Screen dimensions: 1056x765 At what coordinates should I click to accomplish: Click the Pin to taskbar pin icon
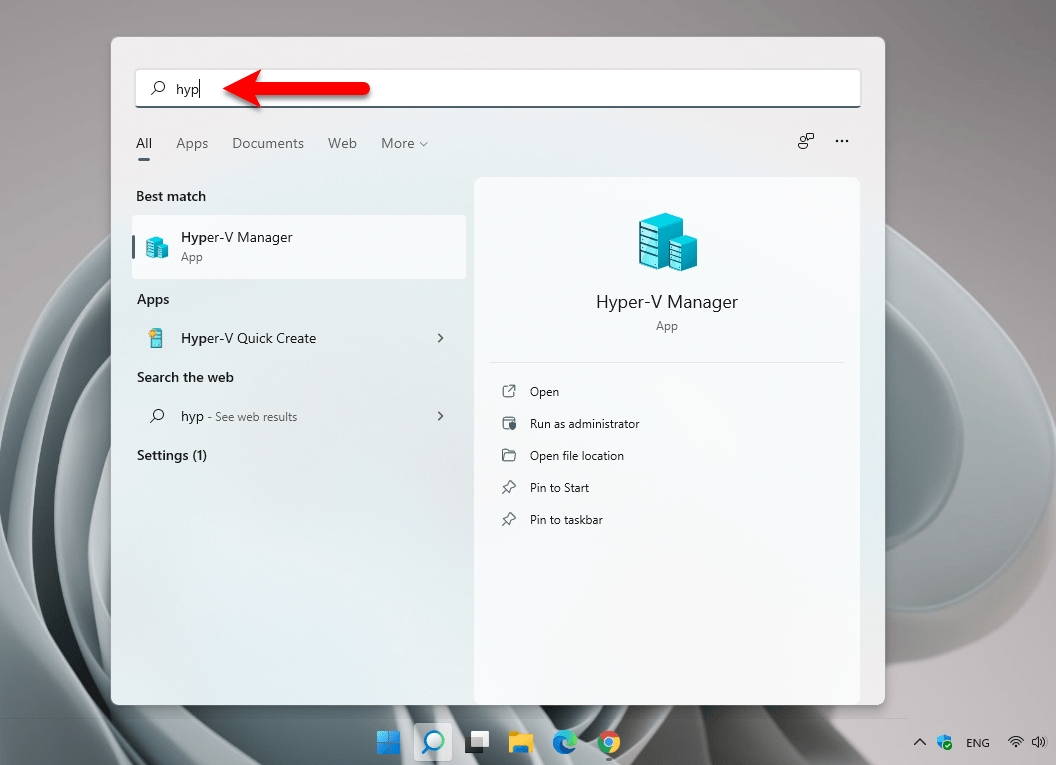click(x=509, y=520)
